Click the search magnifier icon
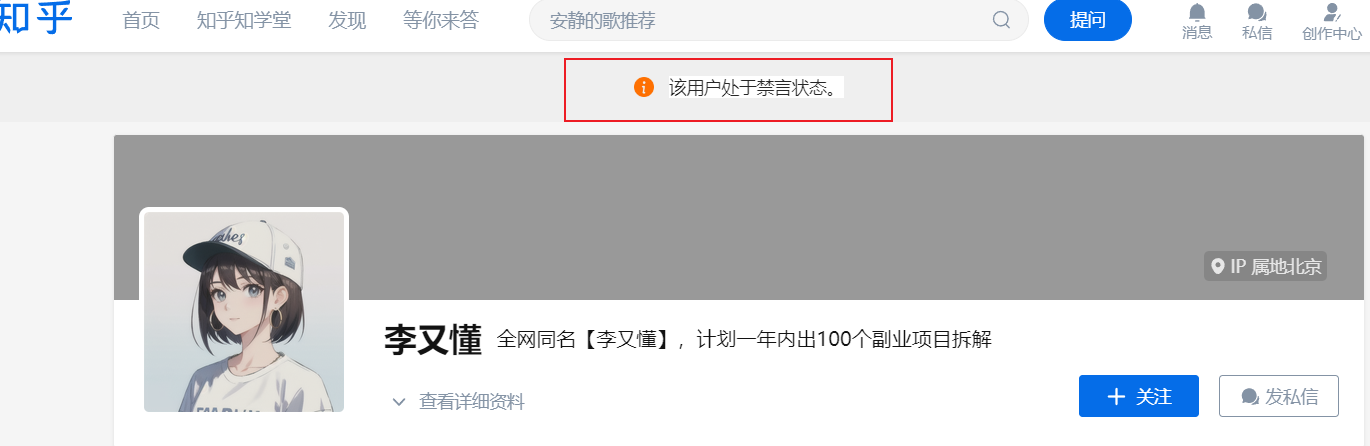 (x=1001, y=20)
